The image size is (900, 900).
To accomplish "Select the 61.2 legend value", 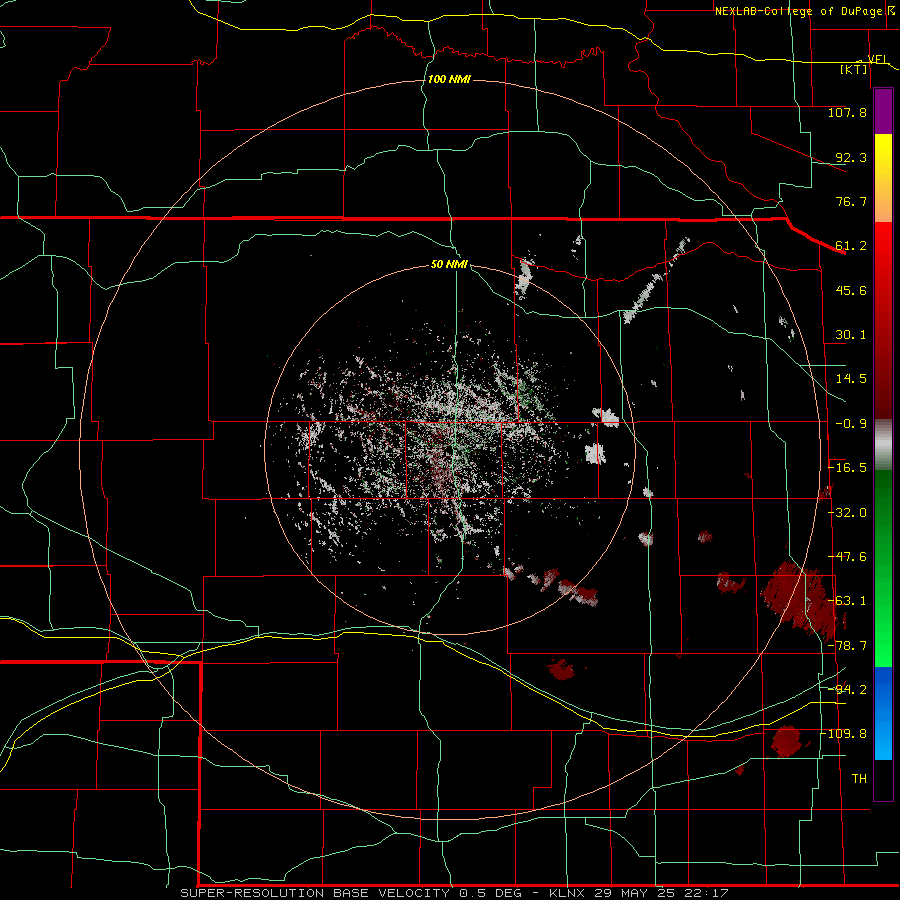I will (851, 246).
